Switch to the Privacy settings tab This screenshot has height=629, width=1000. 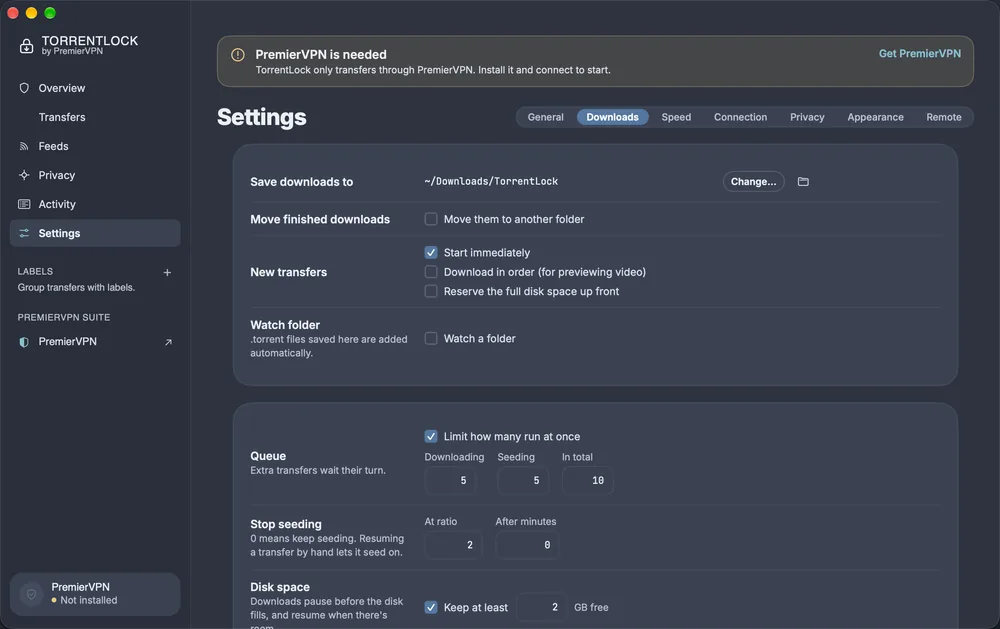pyautogui.click(x=807, y=117)
